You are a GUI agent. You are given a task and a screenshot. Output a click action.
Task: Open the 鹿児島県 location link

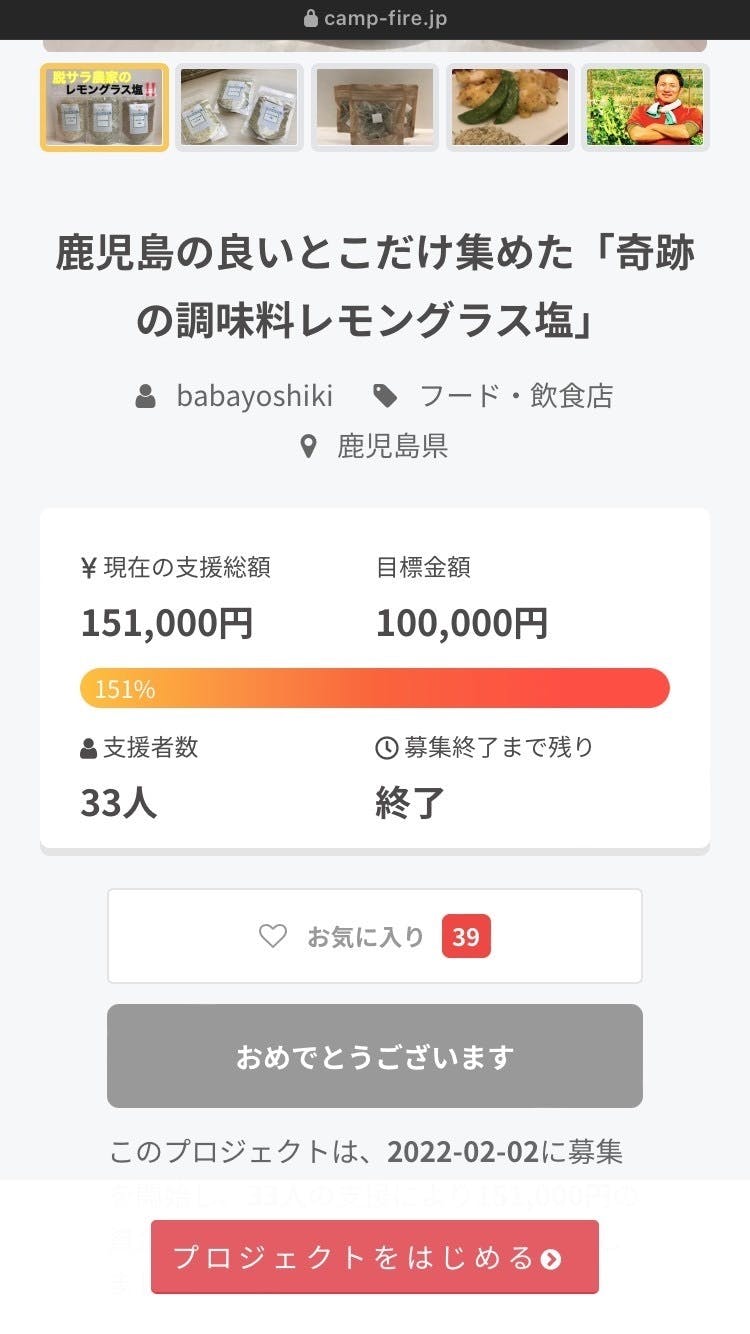[392, 446]
